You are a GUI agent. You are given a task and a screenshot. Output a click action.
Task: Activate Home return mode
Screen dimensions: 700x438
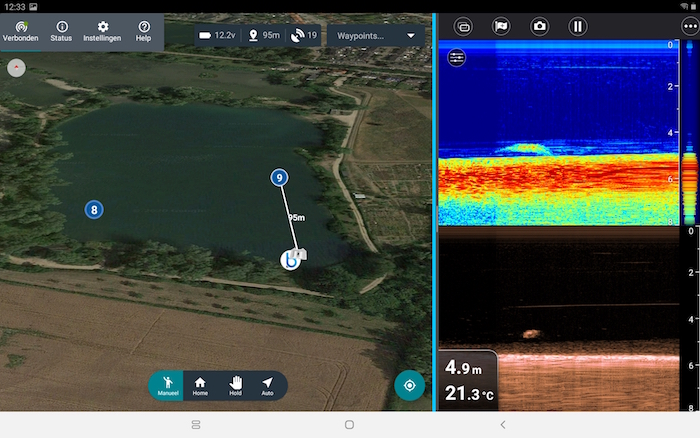(200, 386)
